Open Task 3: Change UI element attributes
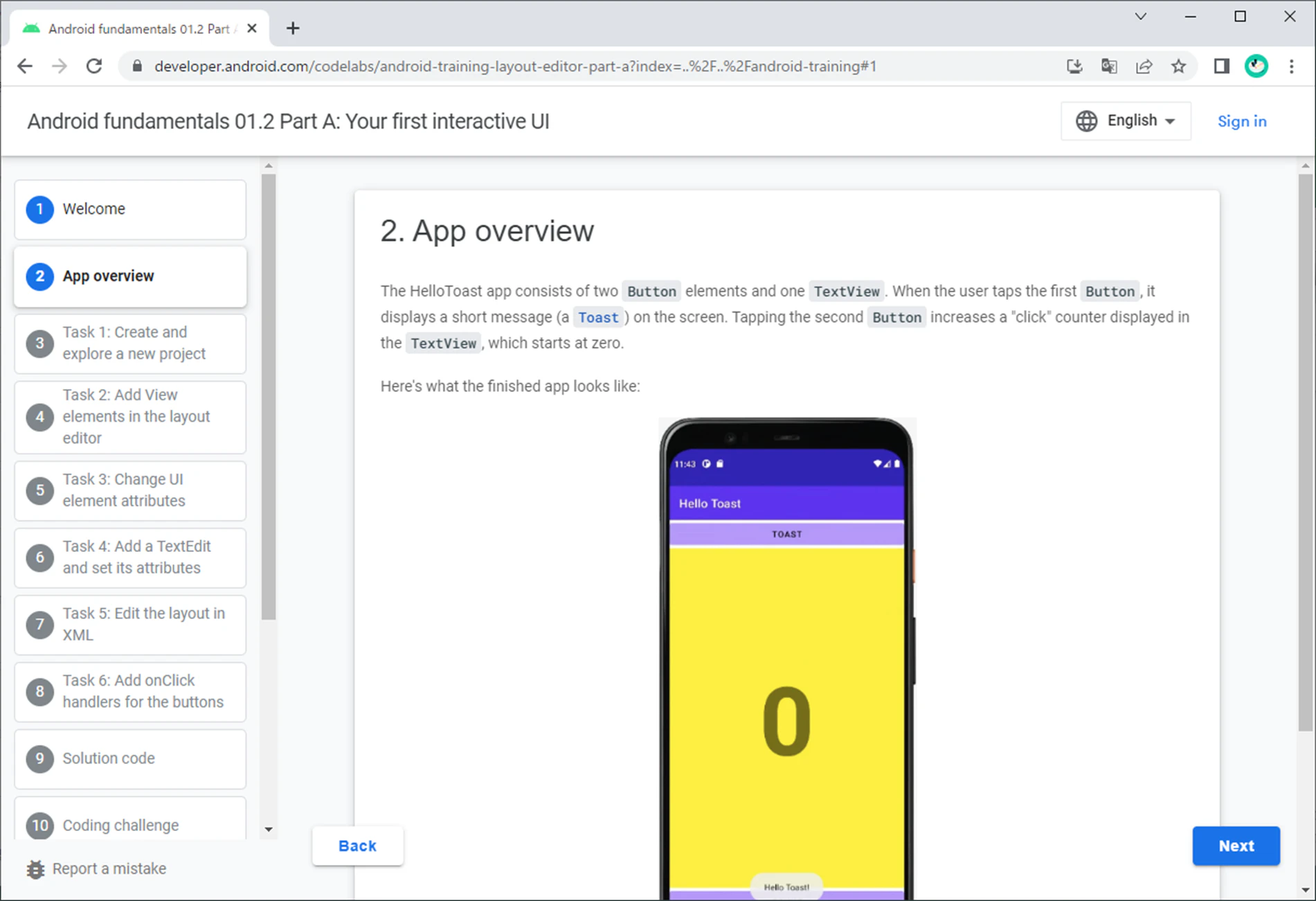The image size is (1316, 901). coord(130,490)
